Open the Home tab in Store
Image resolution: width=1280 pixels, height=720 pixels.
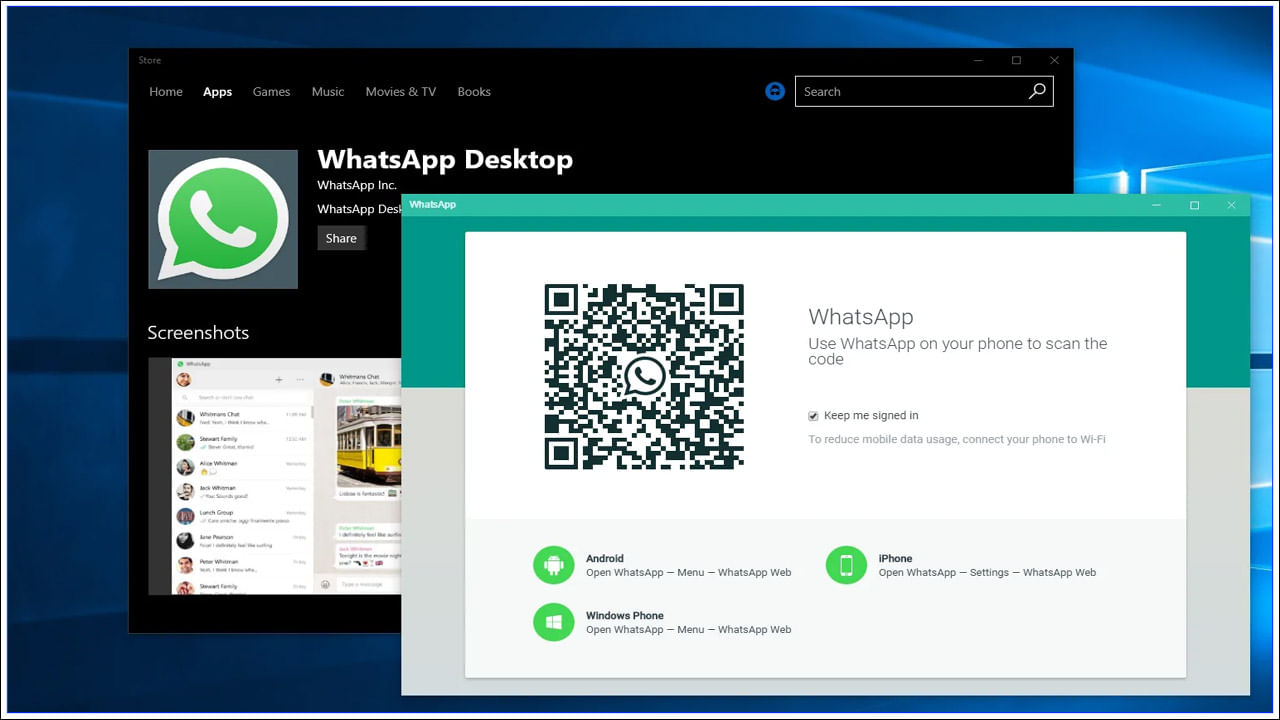tap(166, 92)
